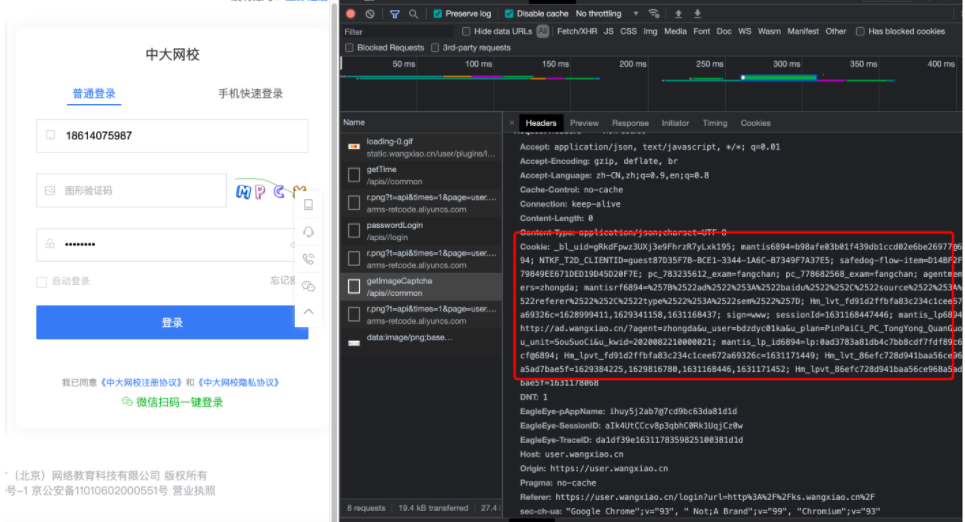This screenshot has height=522, width=965.
Task: Filter requests by Img
Action: coord(650,31)
